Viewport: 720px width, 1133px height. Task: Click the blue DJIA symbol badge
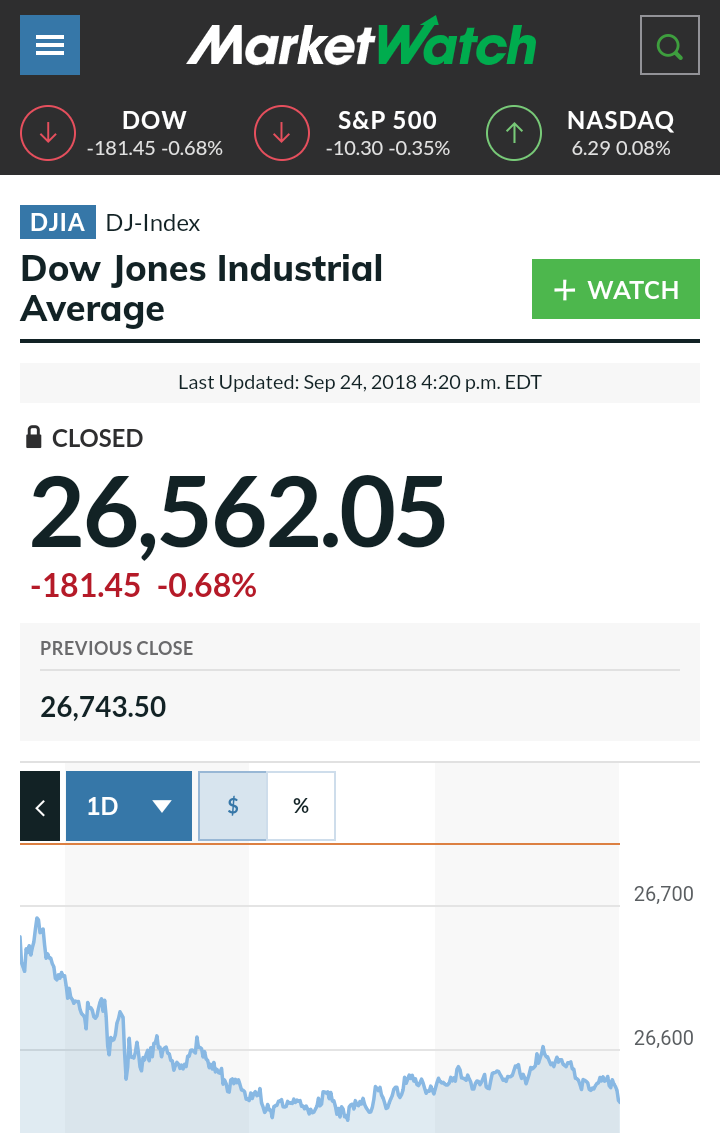click(x=57, y=222)
